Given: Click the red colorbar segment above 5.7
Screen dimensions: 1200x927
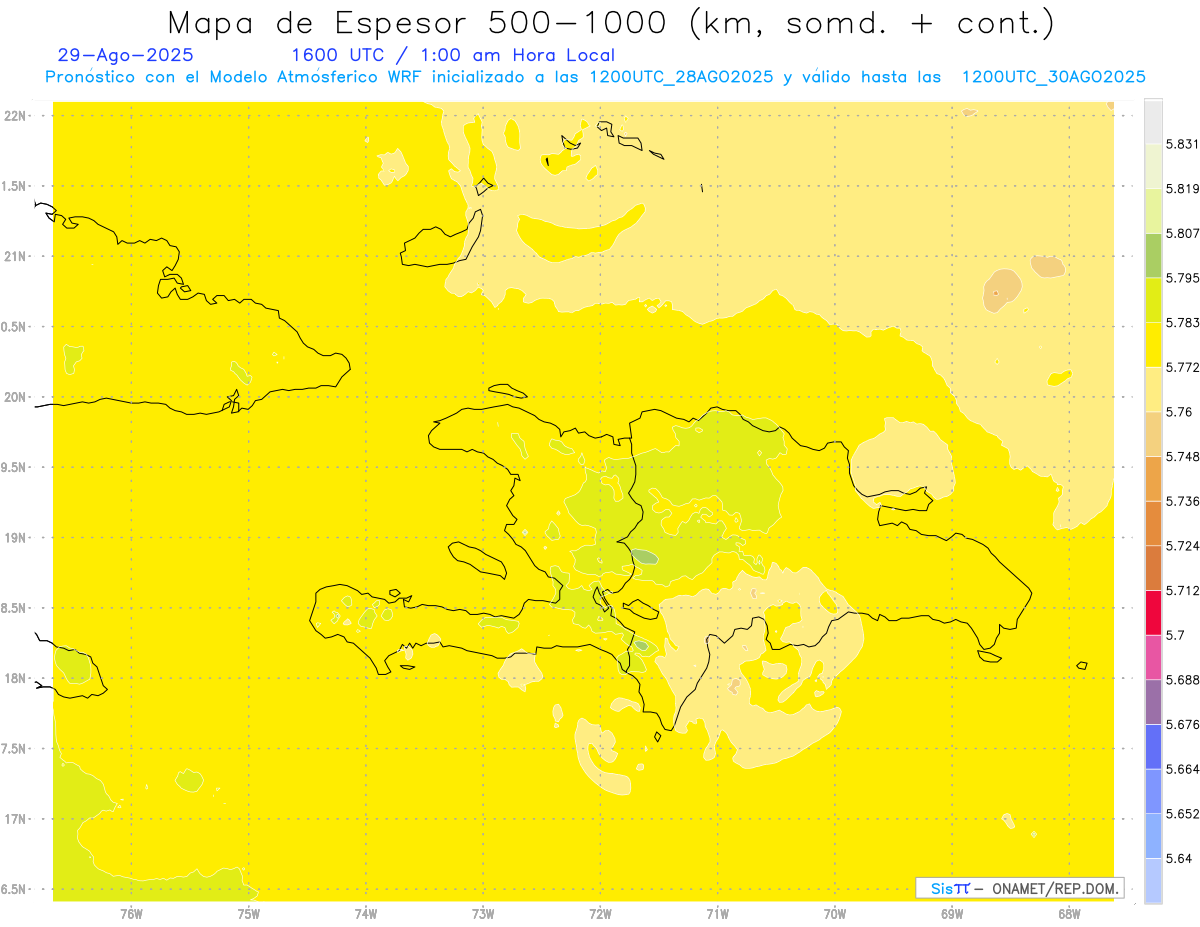Looking at the screenshot, I should pos(1153,612).
